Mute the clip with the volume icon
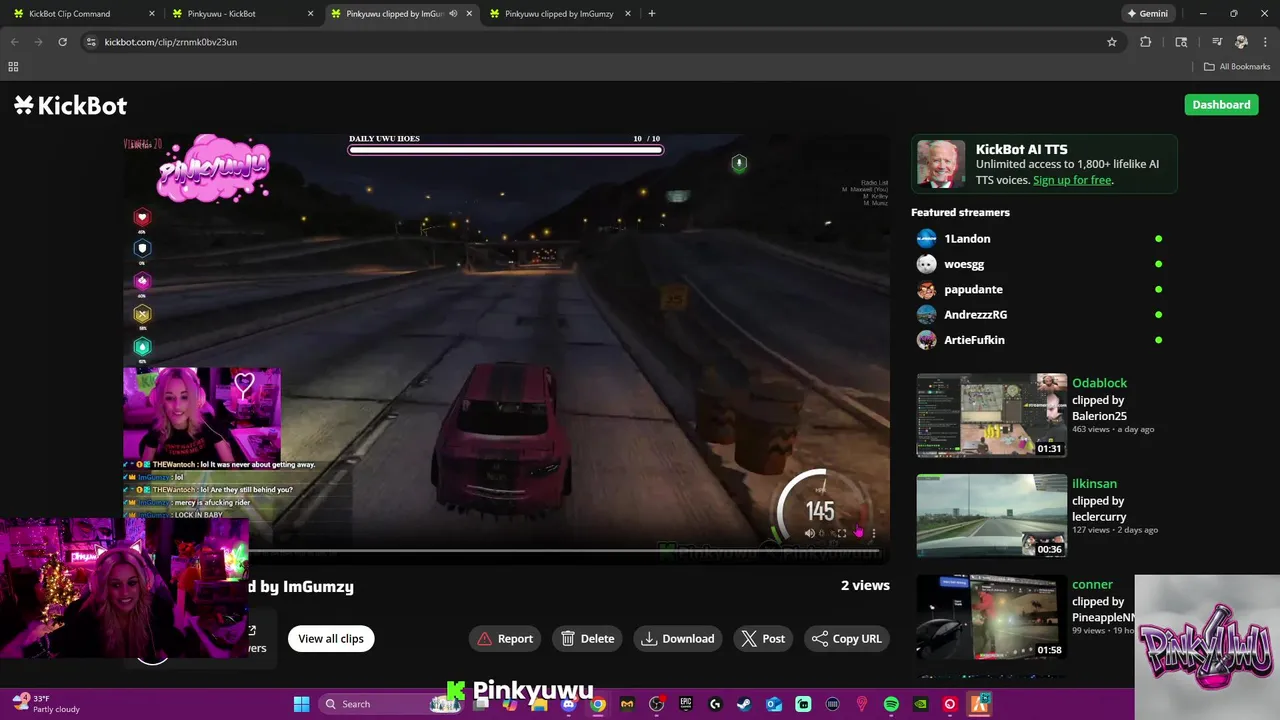Image resolution: width=1280 pixels, height=720 pixels. pyautogui.click(x=809, y=533)
